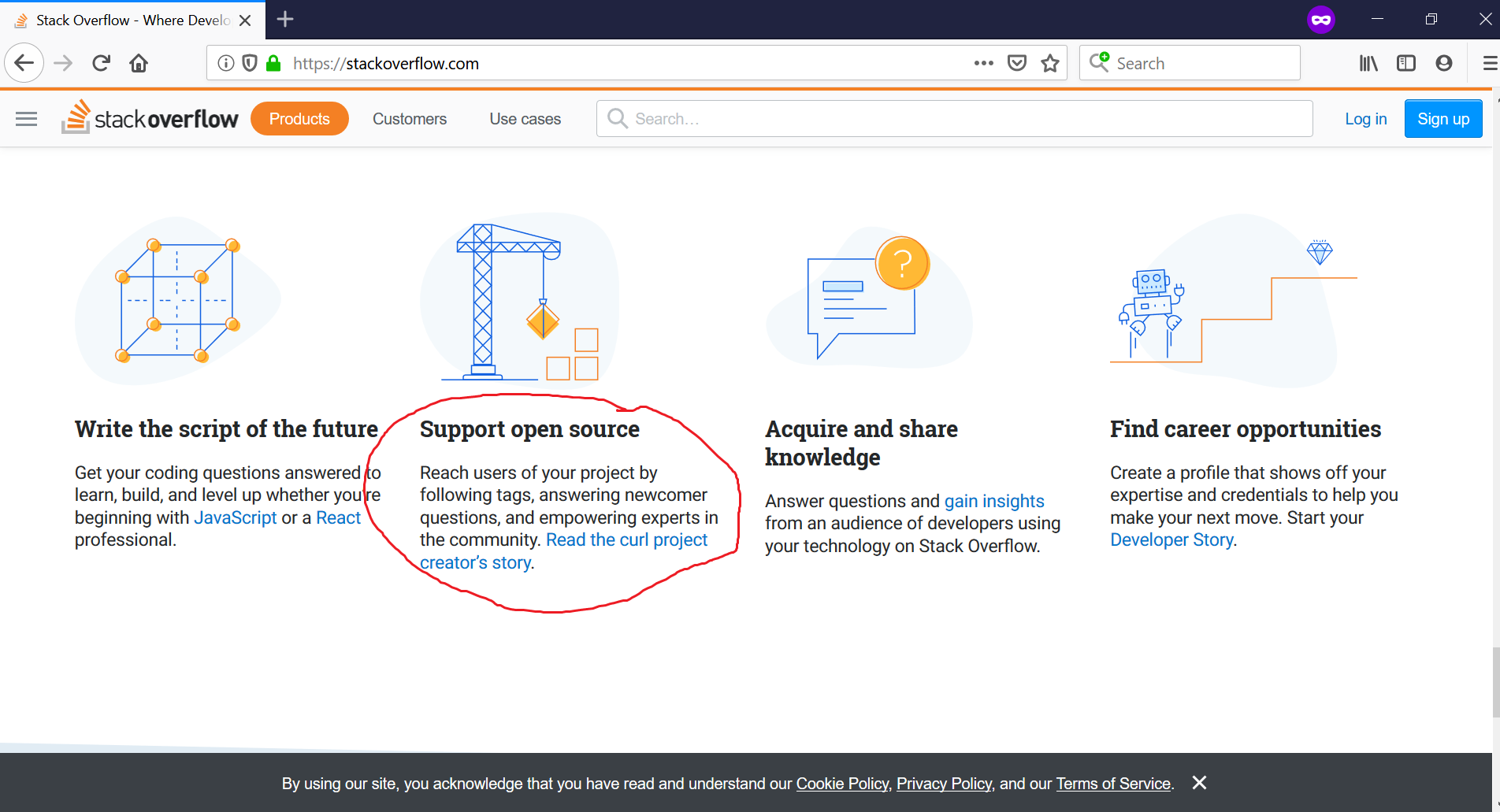The height and width of the screenshot is (812, 1500).
Task: Click the Stack Overflow search field
Action: click(953, 119)
